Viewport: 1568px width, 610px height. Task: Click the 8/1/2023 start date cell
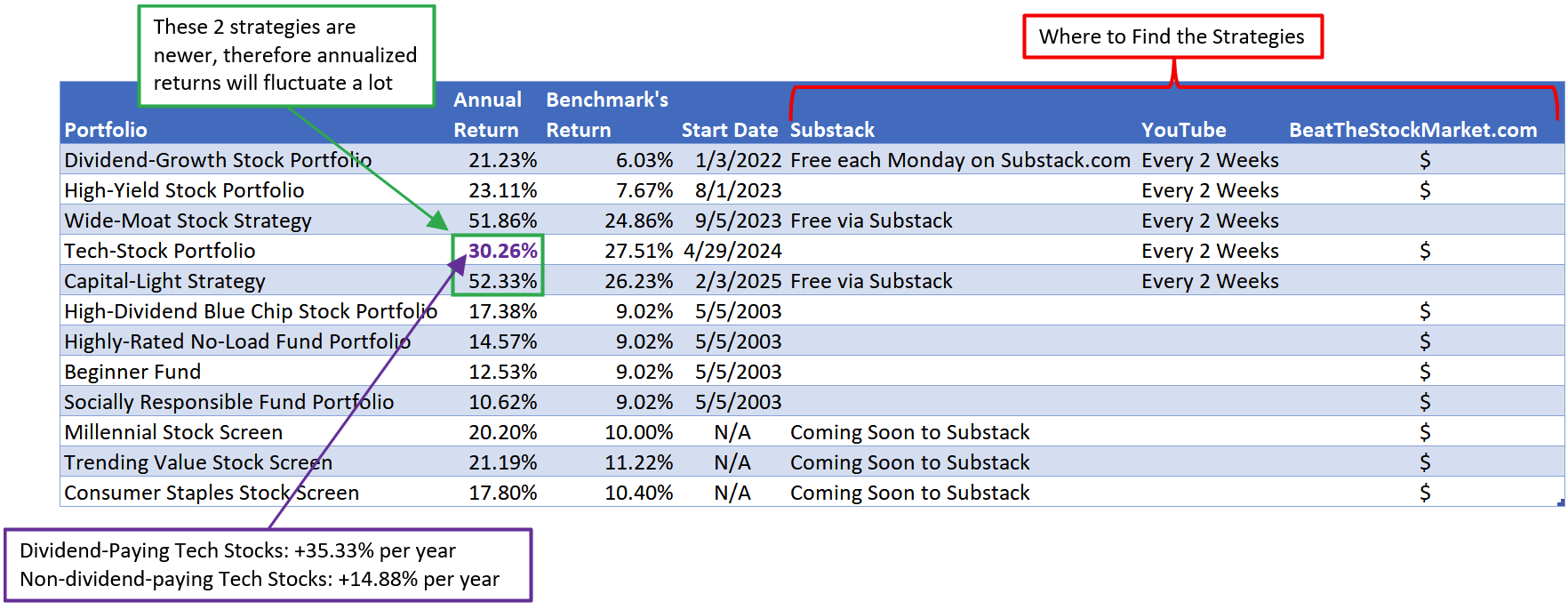[x=739, y=190]
